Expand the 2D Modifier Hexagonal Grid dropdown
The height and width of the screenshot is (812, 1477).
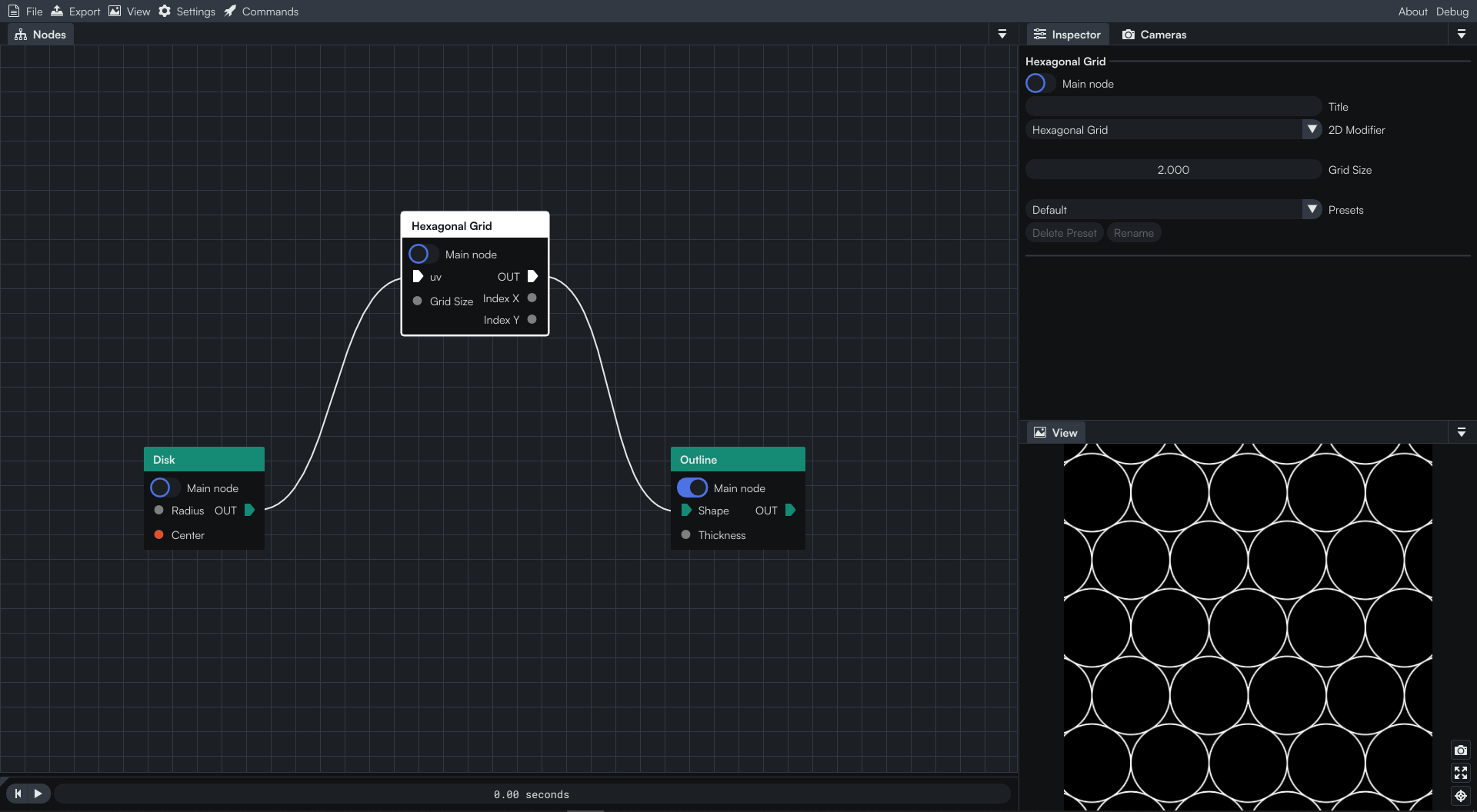[1312, 129]
